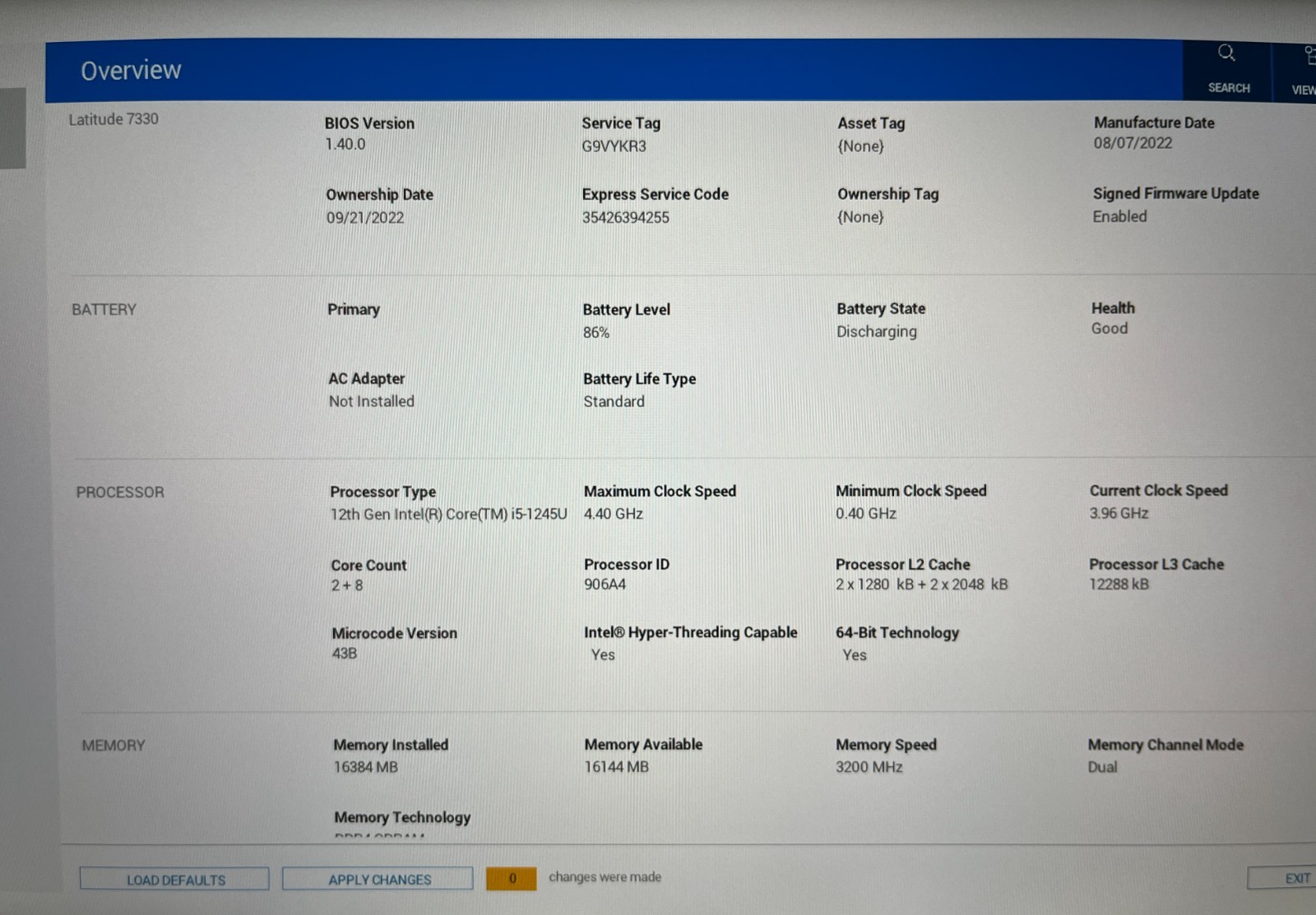This screenshot has width=1316, height=915.
Task: Click the Core Count value 2 + 8
Action: [346, 585]
